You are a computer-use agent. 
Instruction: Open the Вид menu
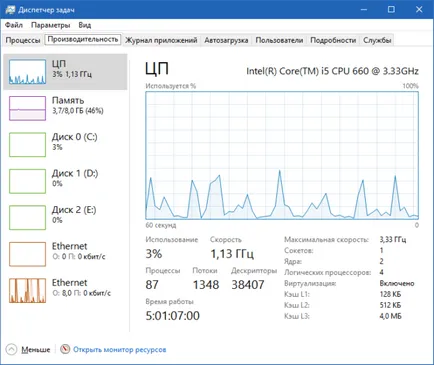click(85, 25)
